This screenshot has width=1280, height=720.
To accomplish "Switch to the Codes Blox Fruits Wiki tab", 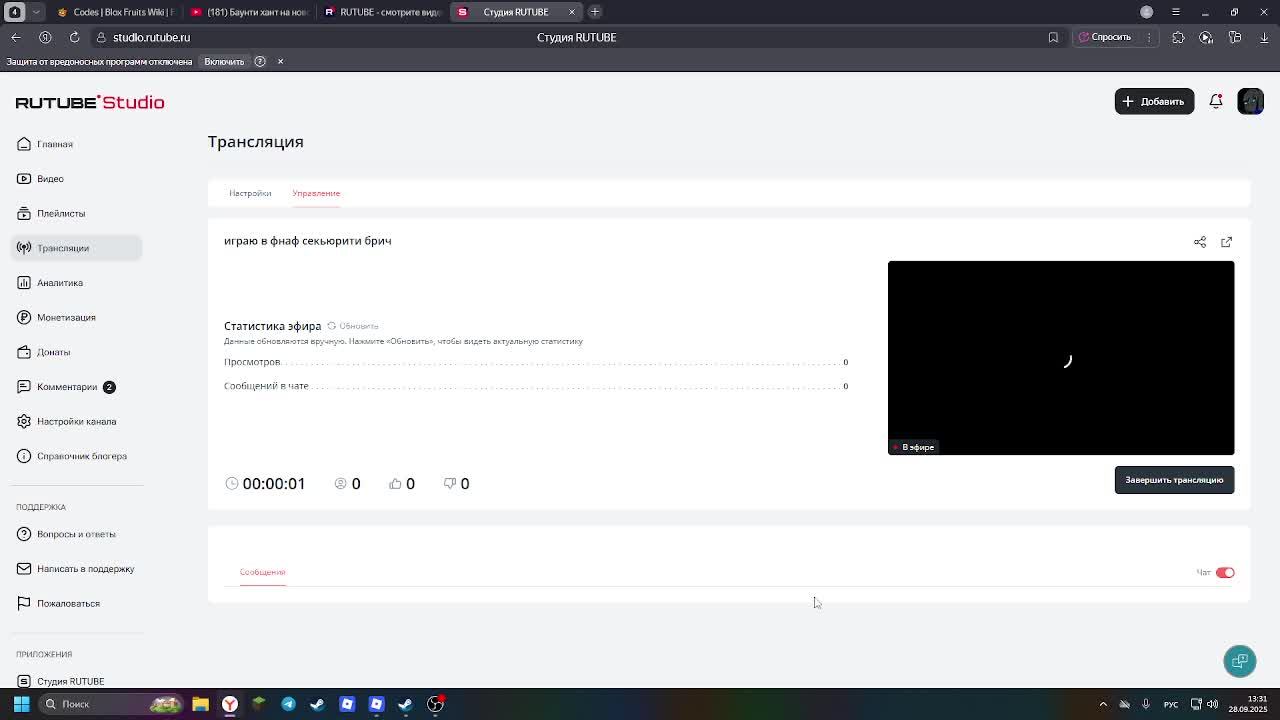I will pyautogui.click(x=115, y=12).
